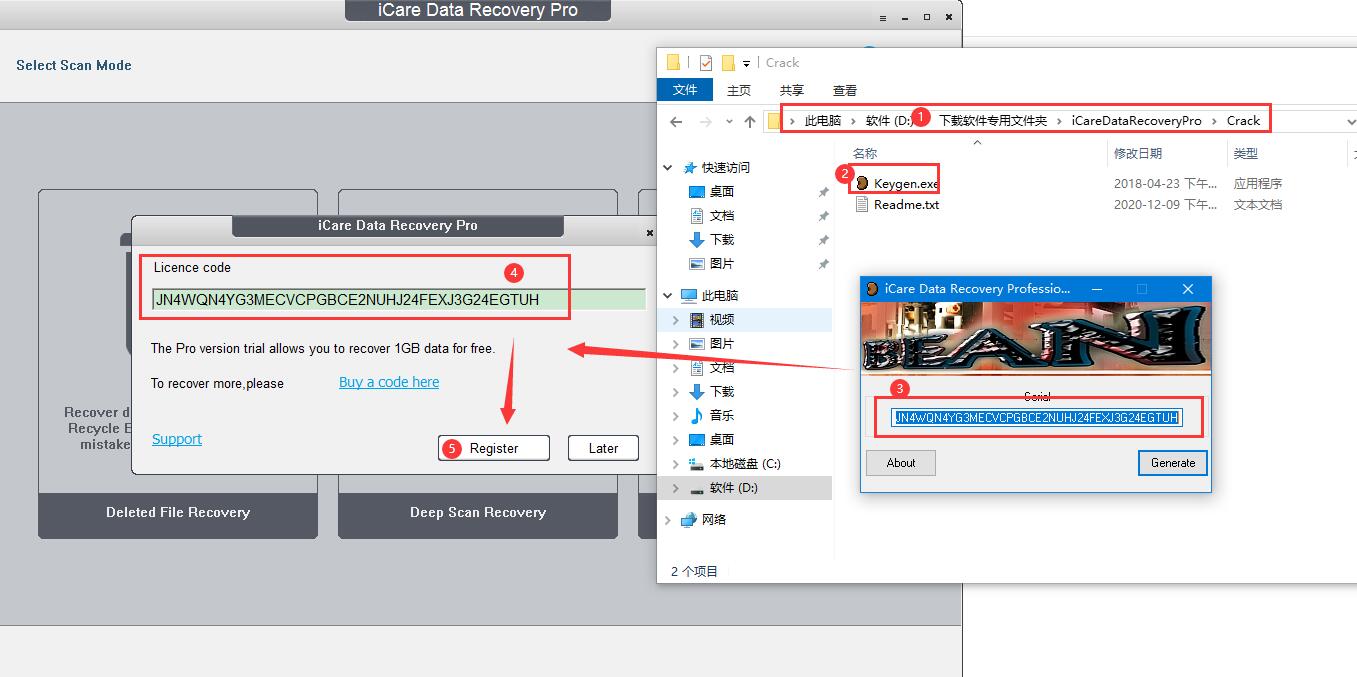
Task: Close the licence code dialog
Action: (649, 232)
